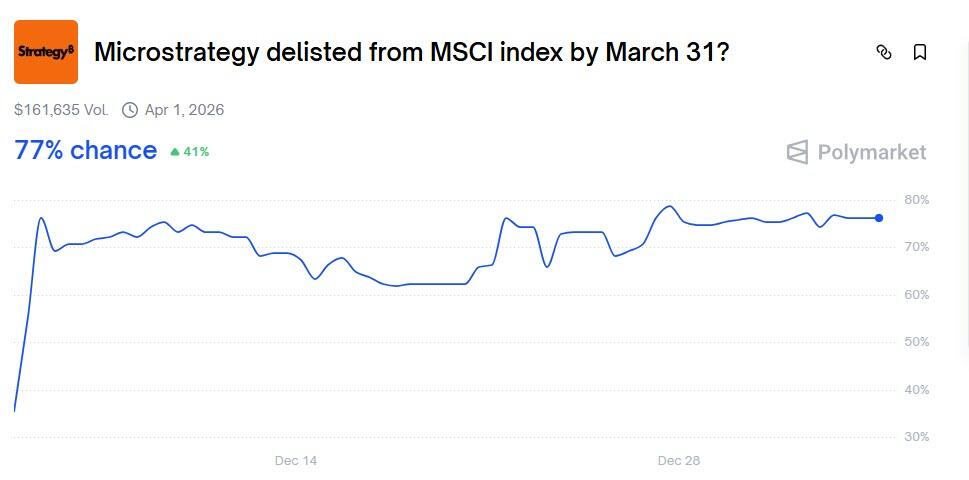Click the 41% change percentage text
The image size is (969, 480).
coord(196,152)
